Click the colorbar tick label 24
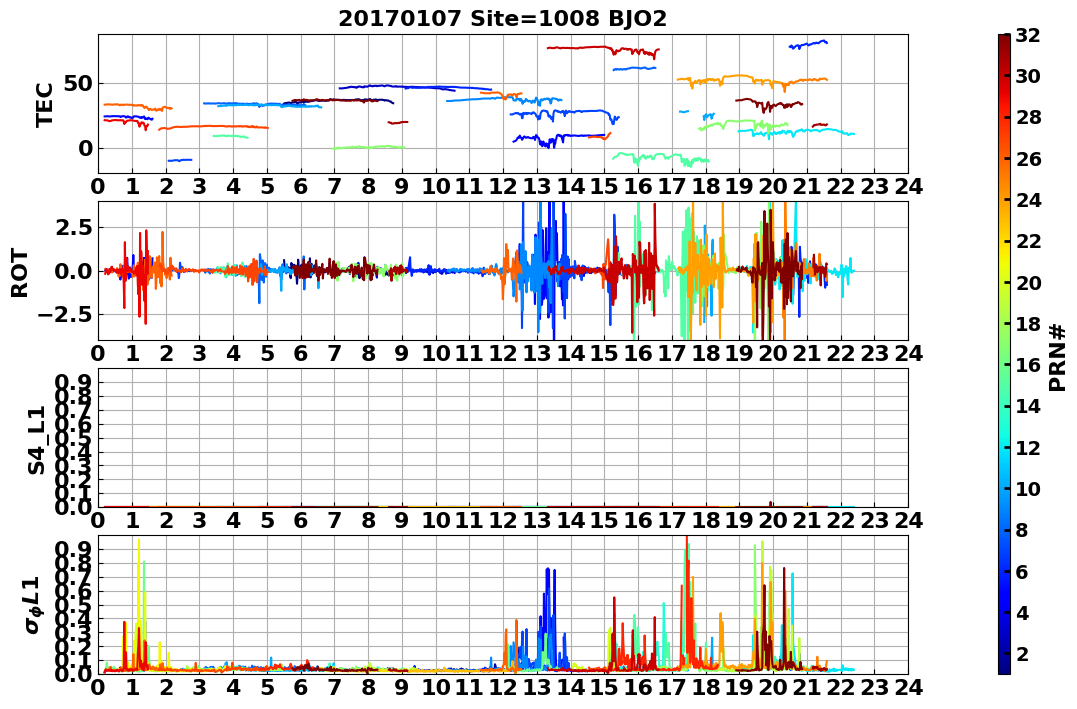1077x709 pixels. [x=1028, y=200]
